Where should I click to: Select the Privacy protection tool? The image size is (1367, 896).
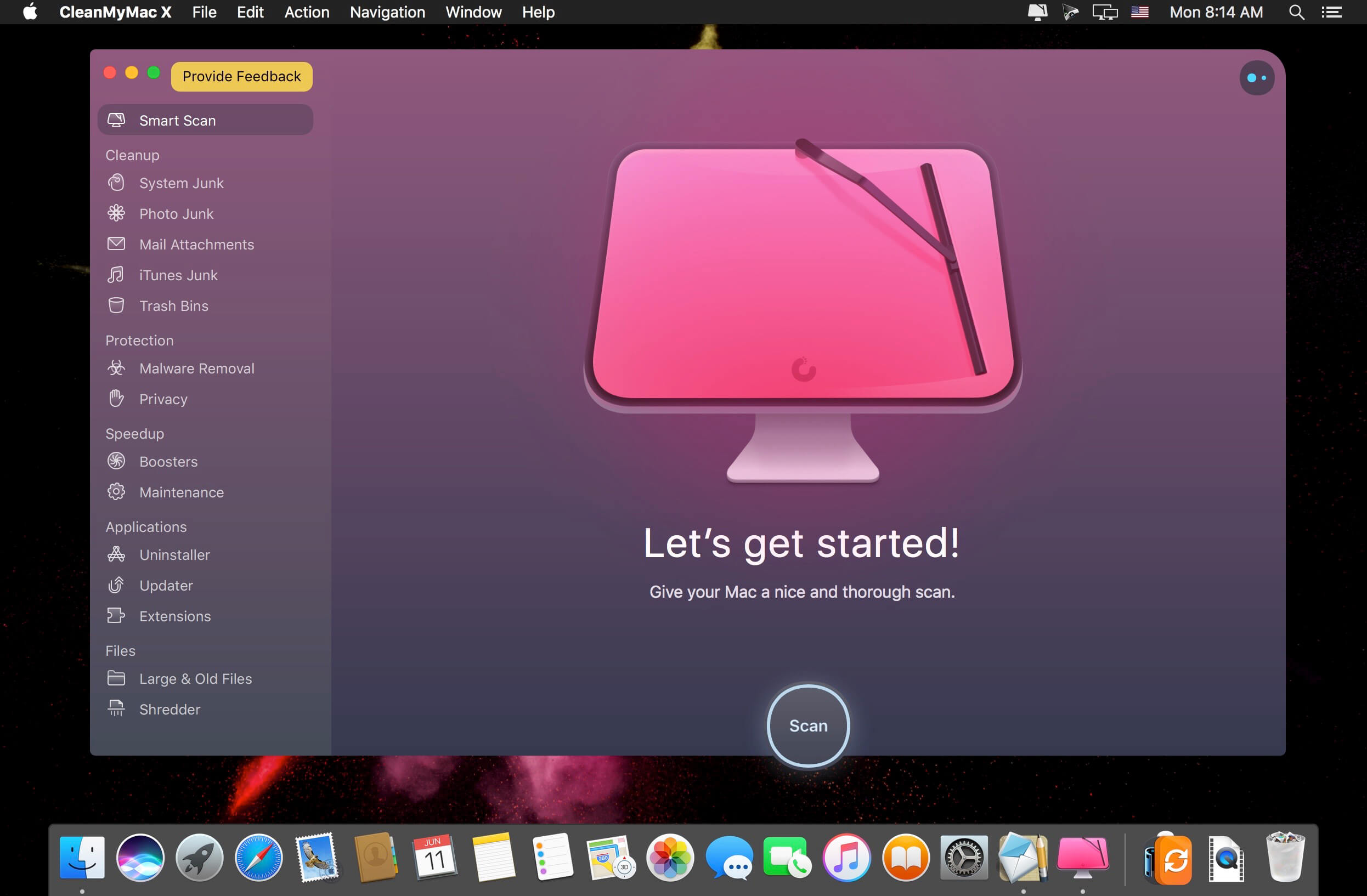[x=163, y=399]
